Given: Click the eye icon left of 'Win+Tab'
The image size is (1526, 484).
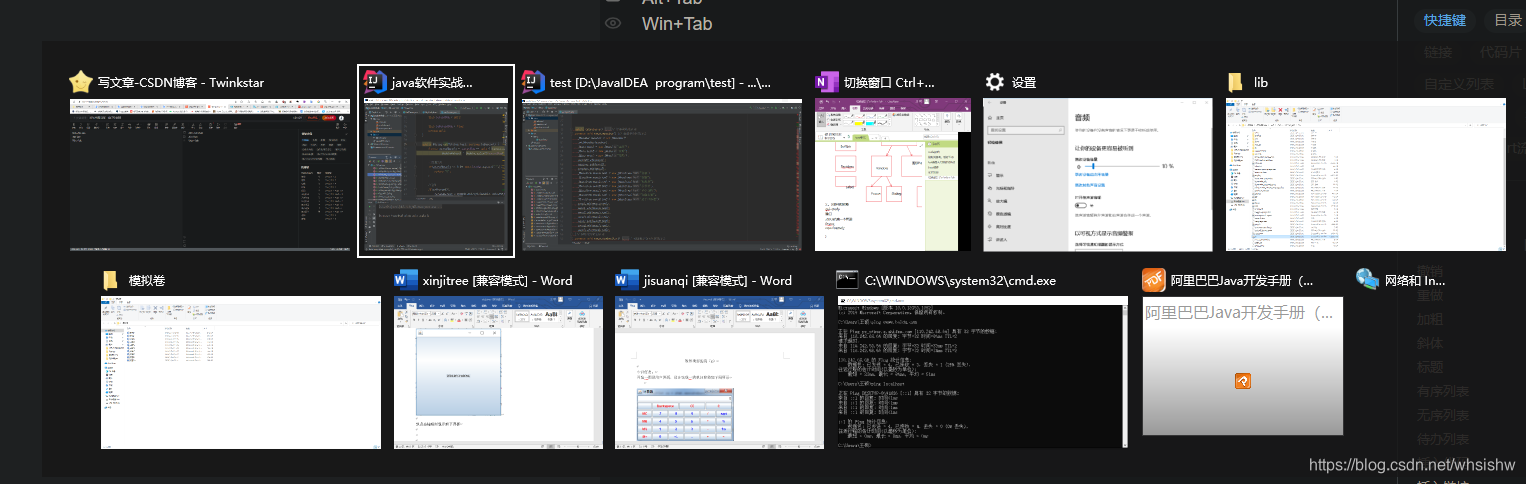Looking at the screenshot, I should pos(613,23).
